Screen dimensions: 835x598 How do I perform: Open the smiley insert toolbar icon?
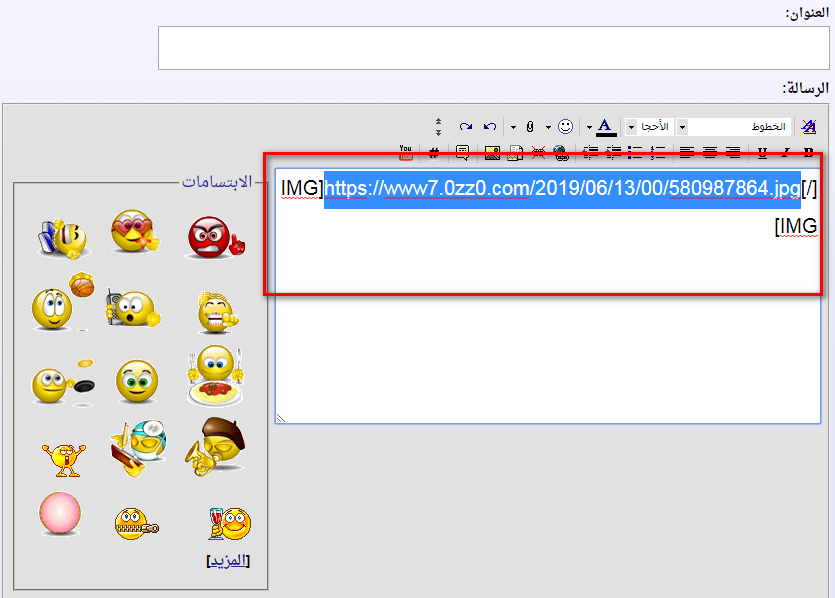pyautogui.click(x=565, y=127)
